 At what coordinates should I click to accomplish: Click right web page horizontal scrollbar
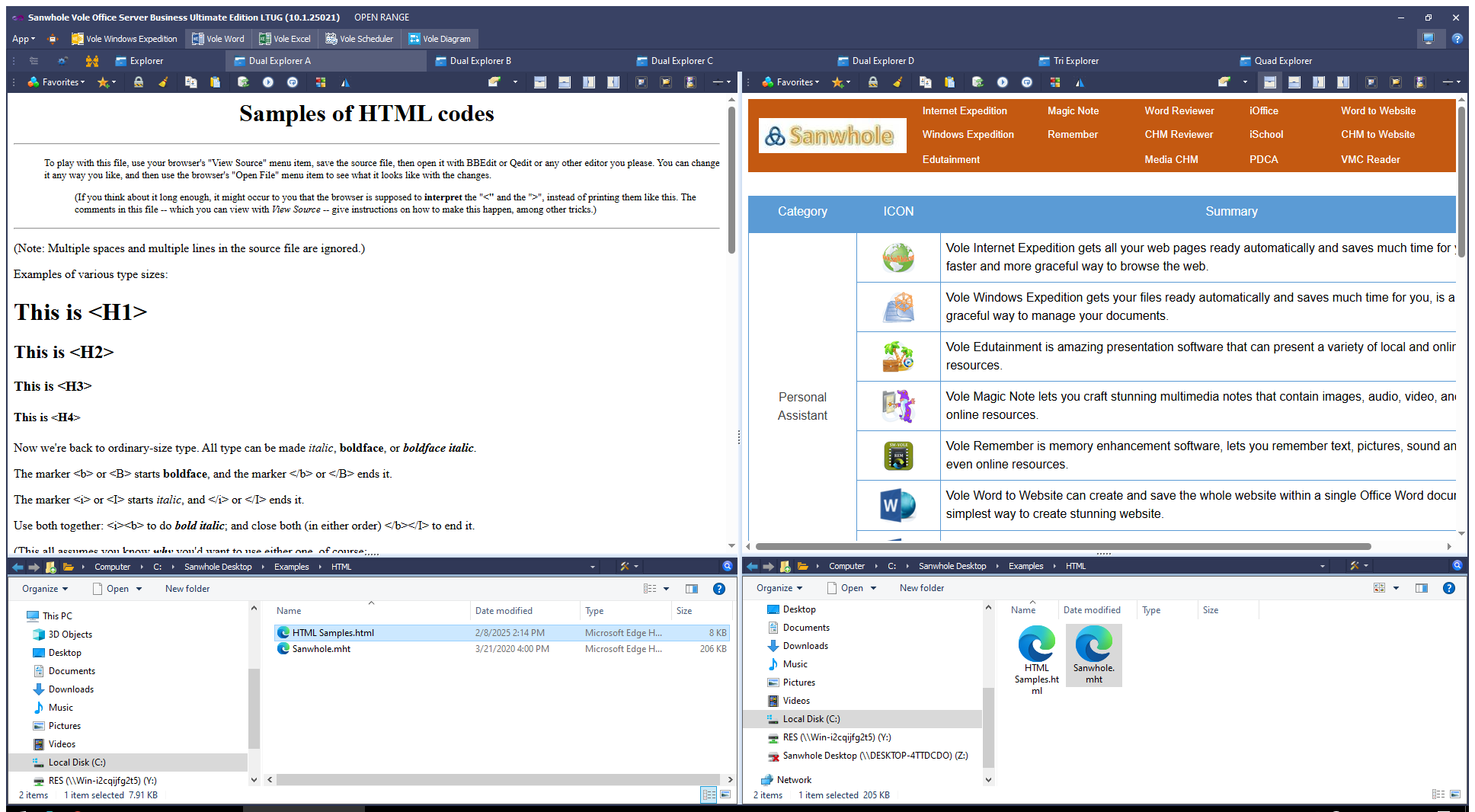[1064, 546]
